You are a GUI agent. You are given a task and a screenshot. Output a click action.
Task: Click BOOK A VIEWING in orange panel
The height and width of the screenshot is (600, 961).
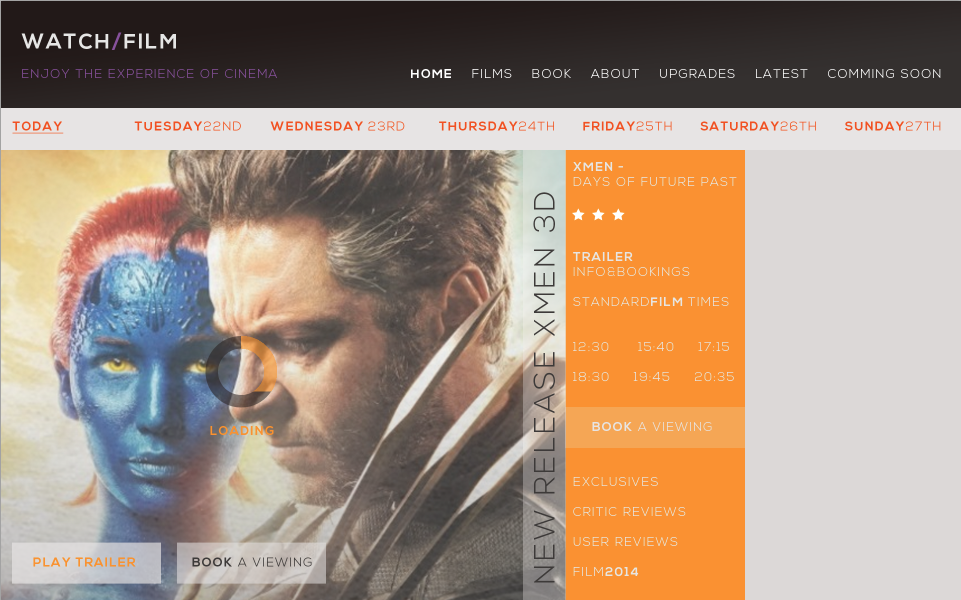pos(655,427)
